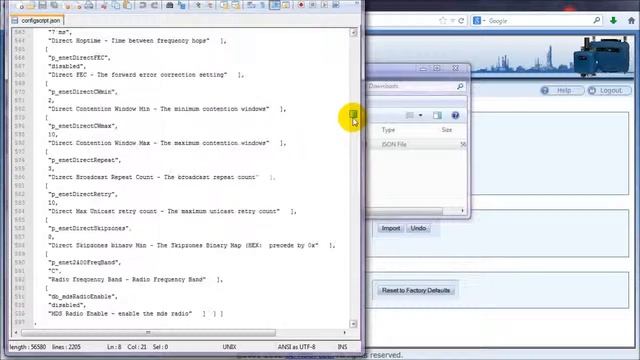Click the Undo button next to Import
640x360 pixels.
pyautogui.click(x=418, y=228)
